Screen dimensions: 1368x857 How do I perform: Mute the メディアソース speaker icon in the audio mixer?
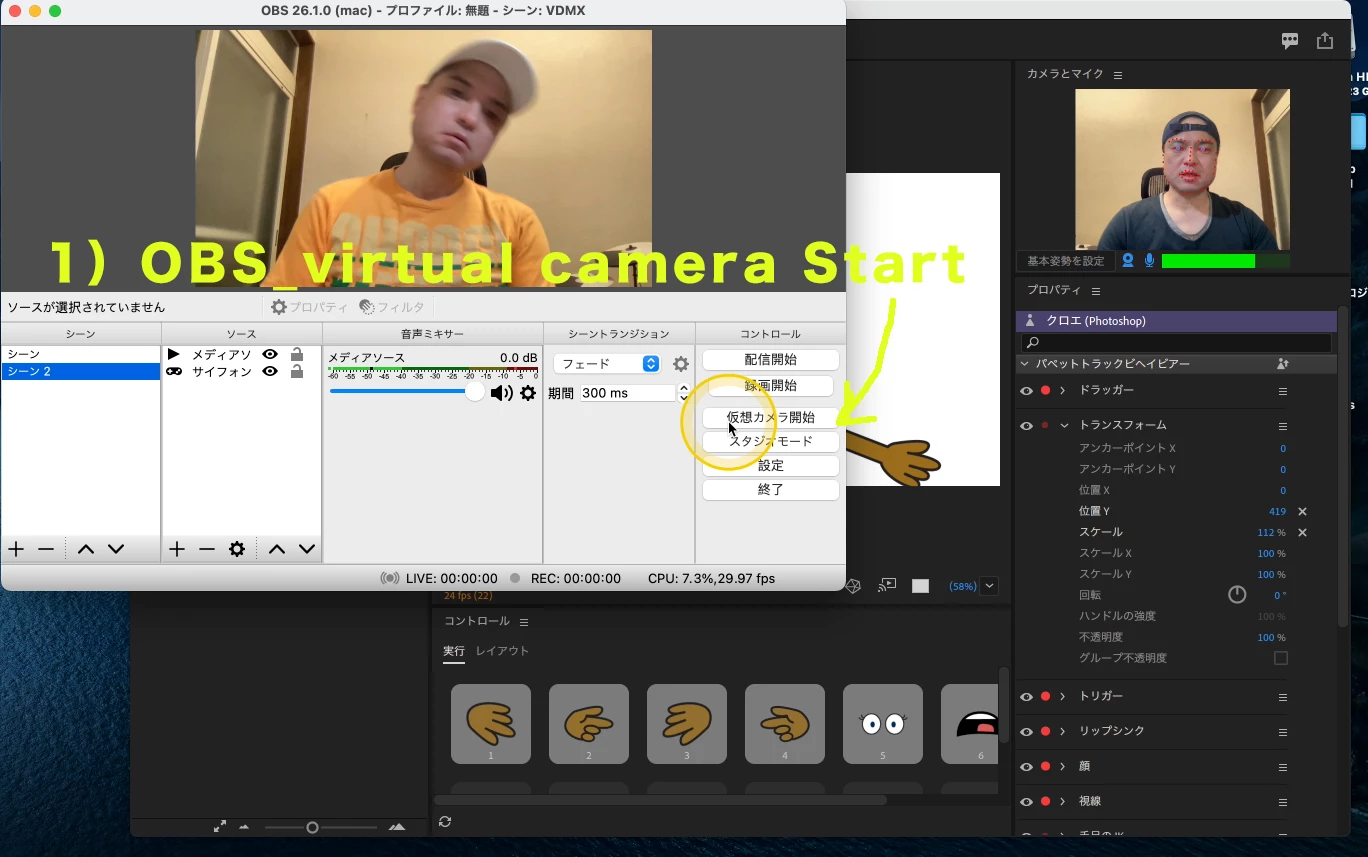coord(501,393)
